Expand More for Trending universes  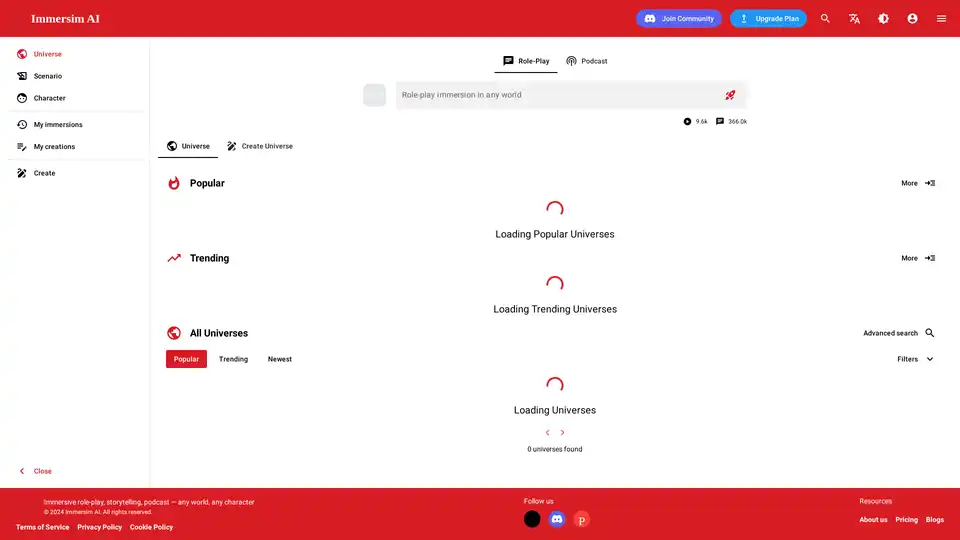(x=917, y=258)
